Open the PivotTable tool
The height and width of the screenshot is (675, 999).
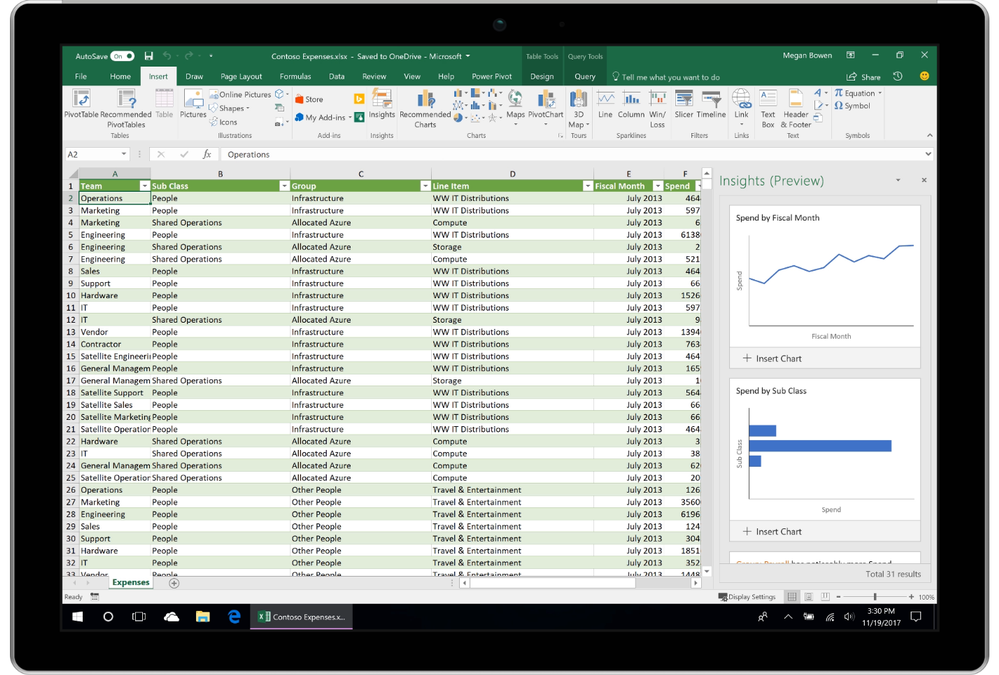click(x=81, y=104)
